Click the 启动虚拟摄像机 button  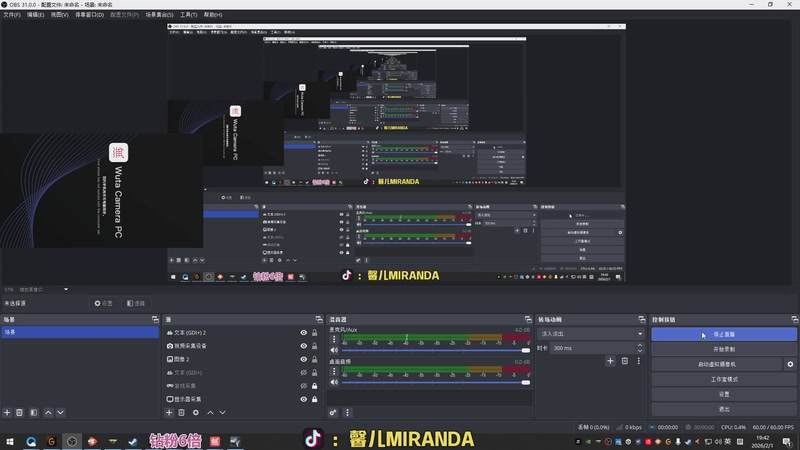717,364
